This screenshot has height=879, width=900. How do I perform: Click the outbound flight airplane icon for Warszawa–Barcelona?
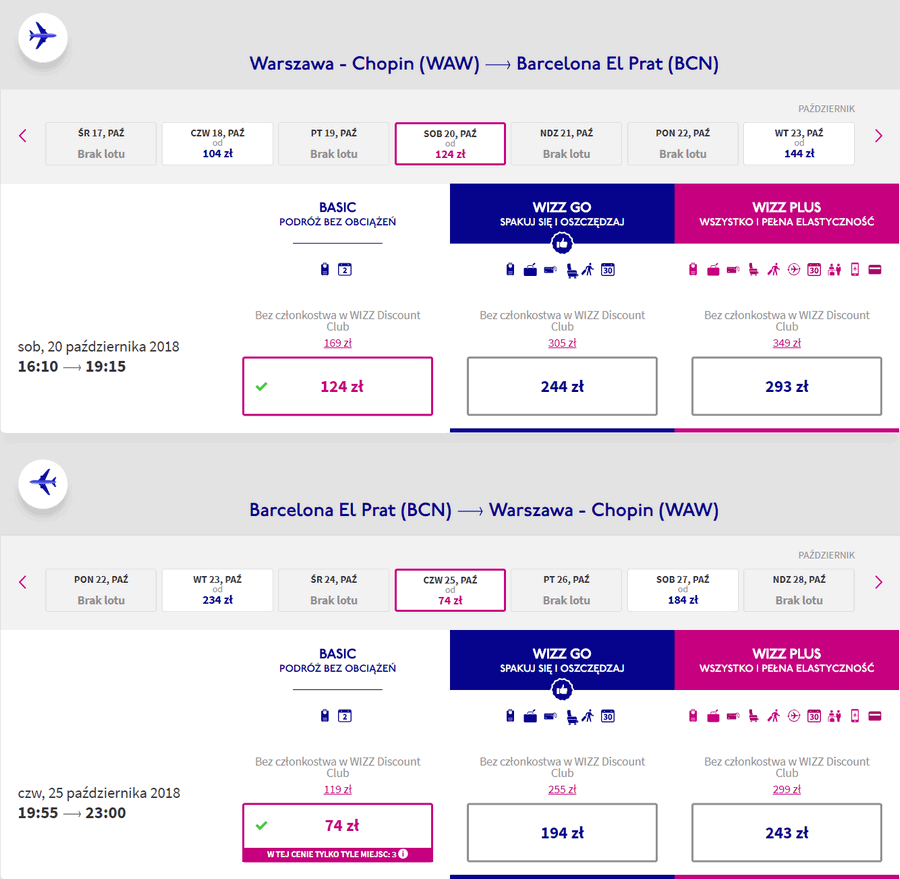[x=43, y=37]
